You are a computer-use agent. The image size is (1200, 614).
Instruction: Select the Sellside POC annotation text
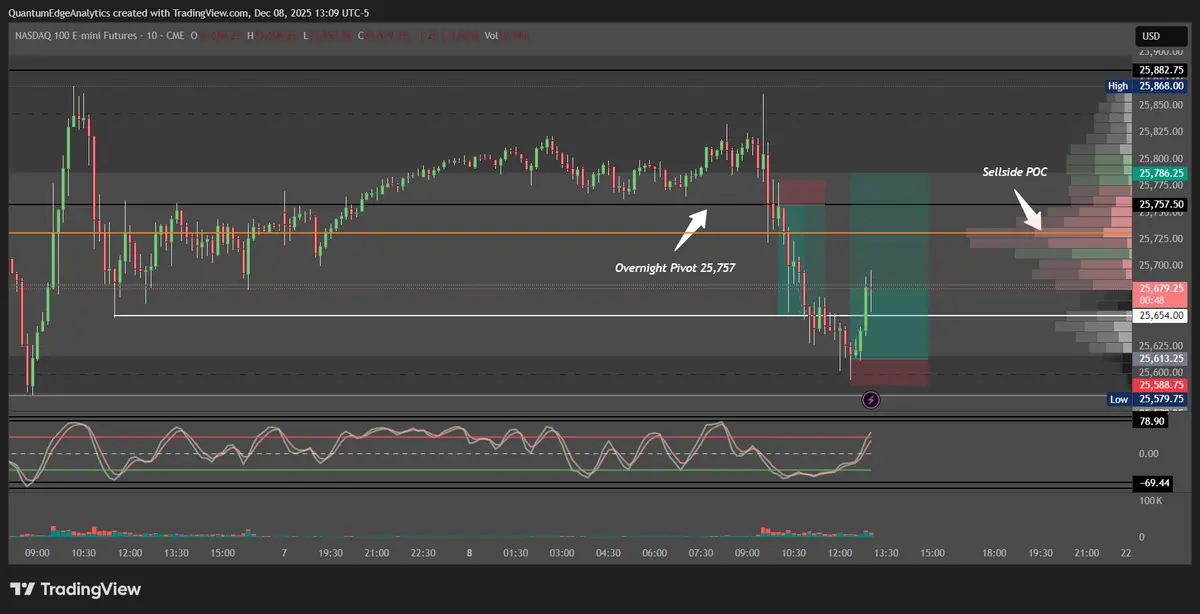click(x=1015, y=172)
